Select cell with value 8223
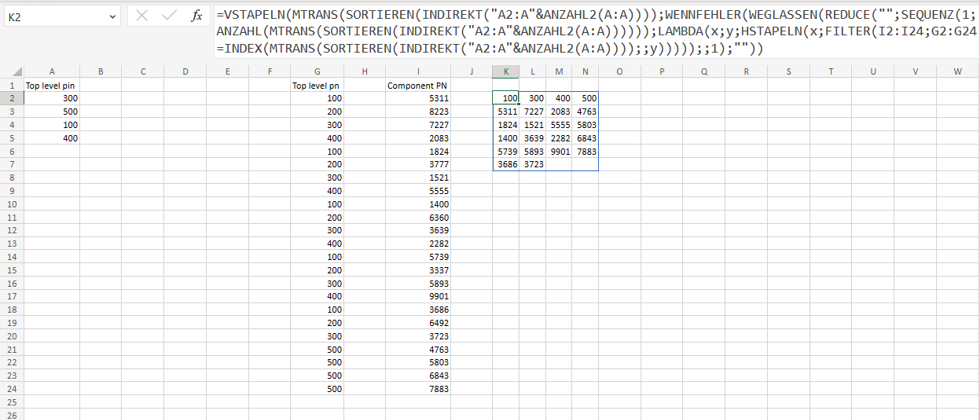Viewport: 979px width, 420px height. (x=418, y=112)
